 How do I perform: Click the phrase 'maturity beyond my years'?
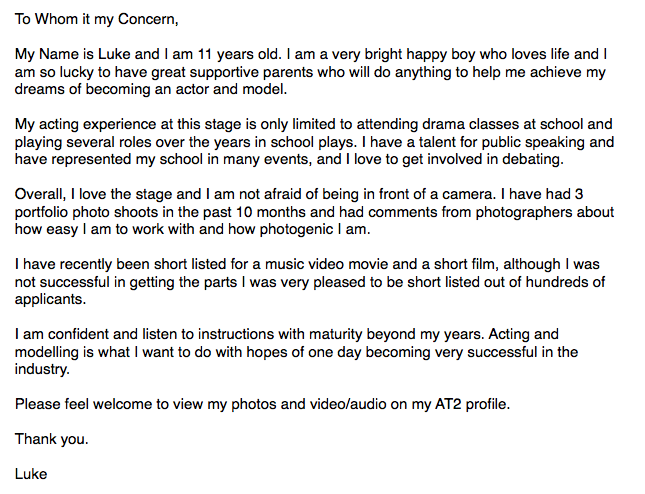395,334
